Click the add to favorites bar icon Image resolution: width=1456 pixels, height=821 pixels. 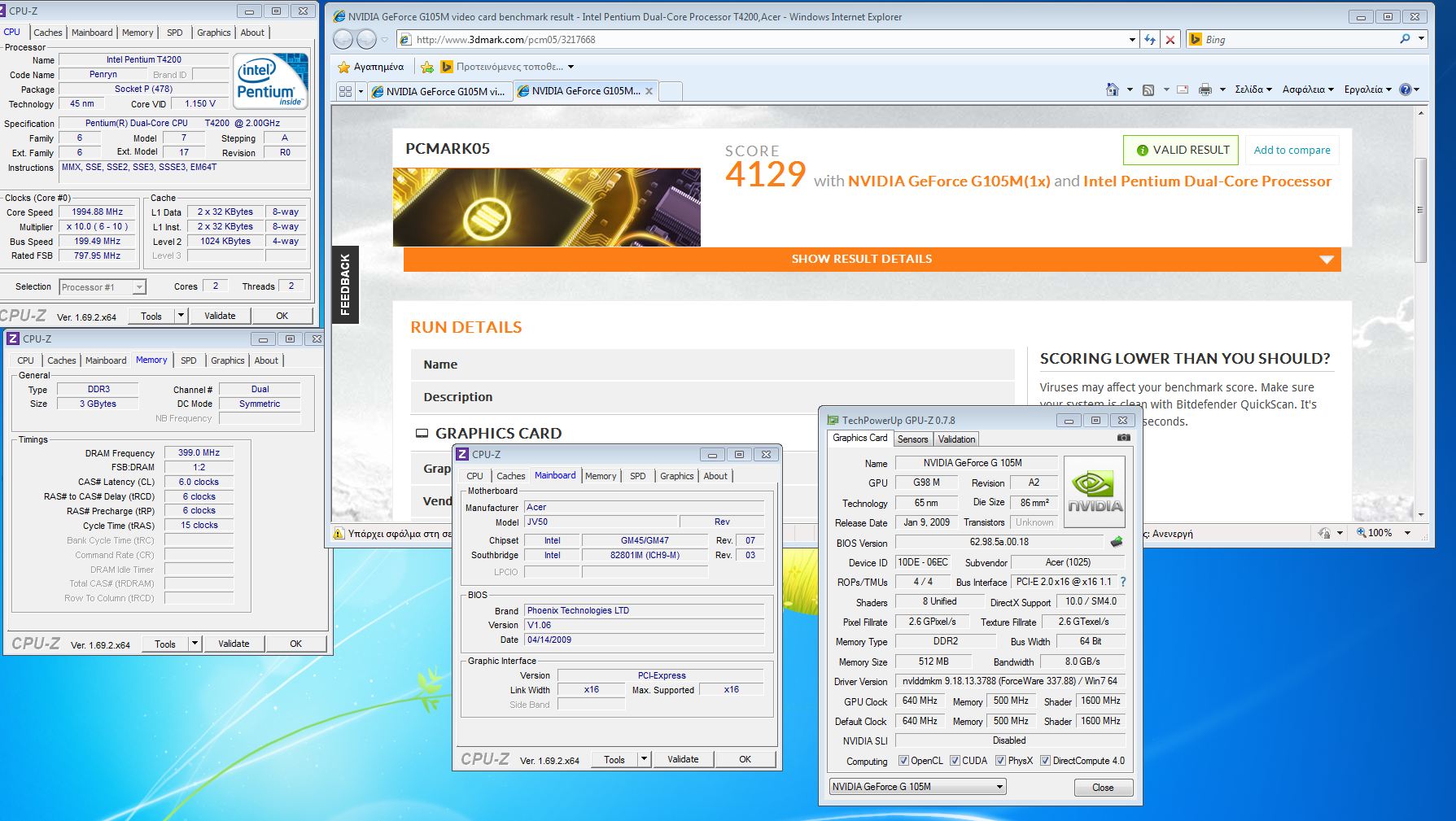[427, 67]
